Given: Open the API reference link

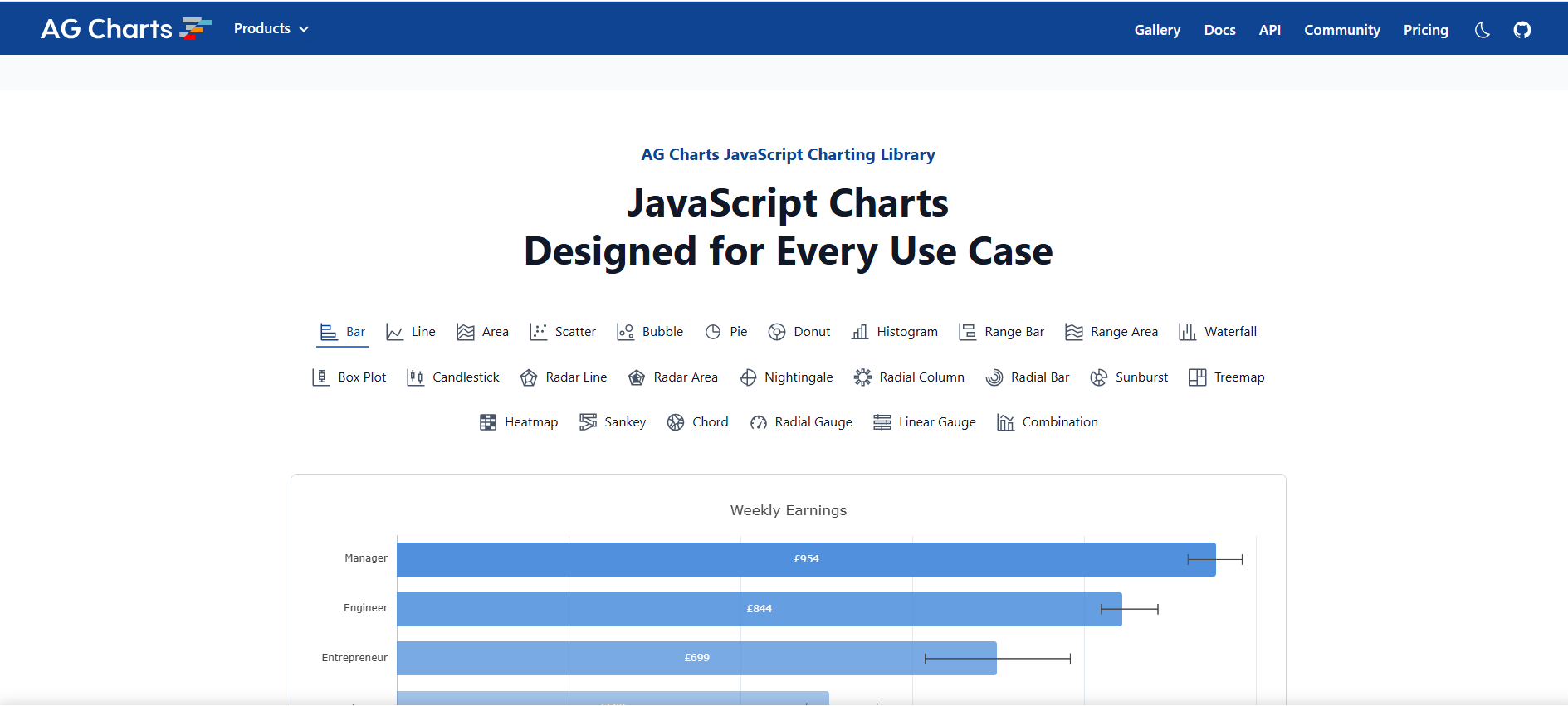Looking at the screenshot, I should (1269, 30).
